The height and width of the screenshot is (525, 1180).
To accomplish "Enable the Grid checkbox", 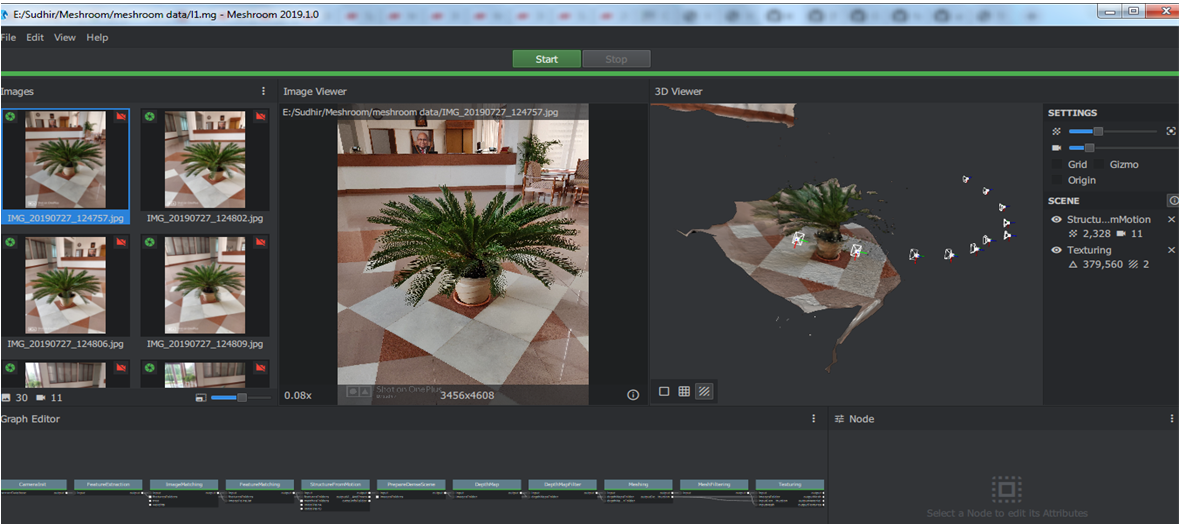I will pyautogui.click(x=1057, y=164).
